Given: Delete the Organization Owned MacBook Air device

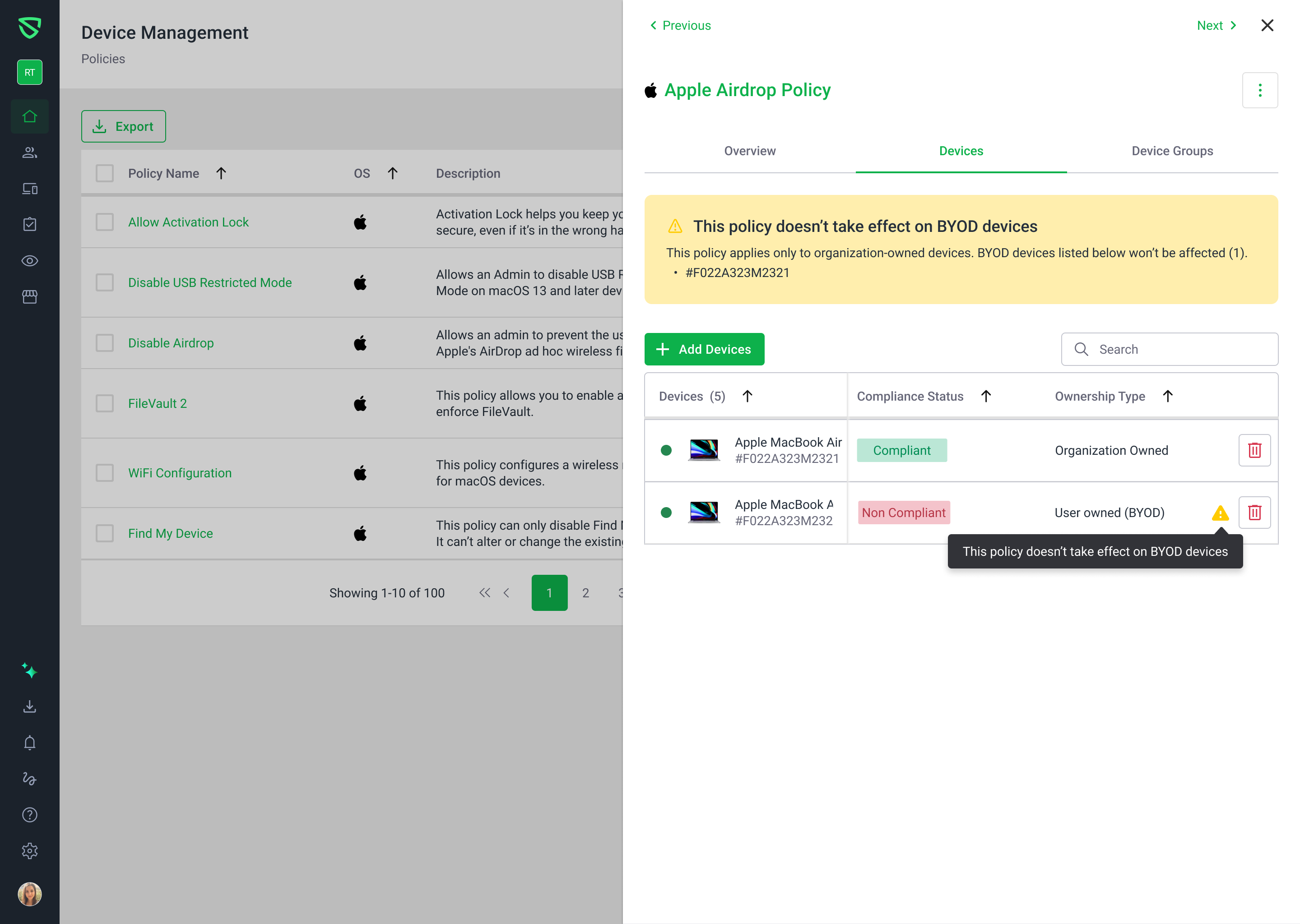Looking at the screenshot, I should (1254, 450).
